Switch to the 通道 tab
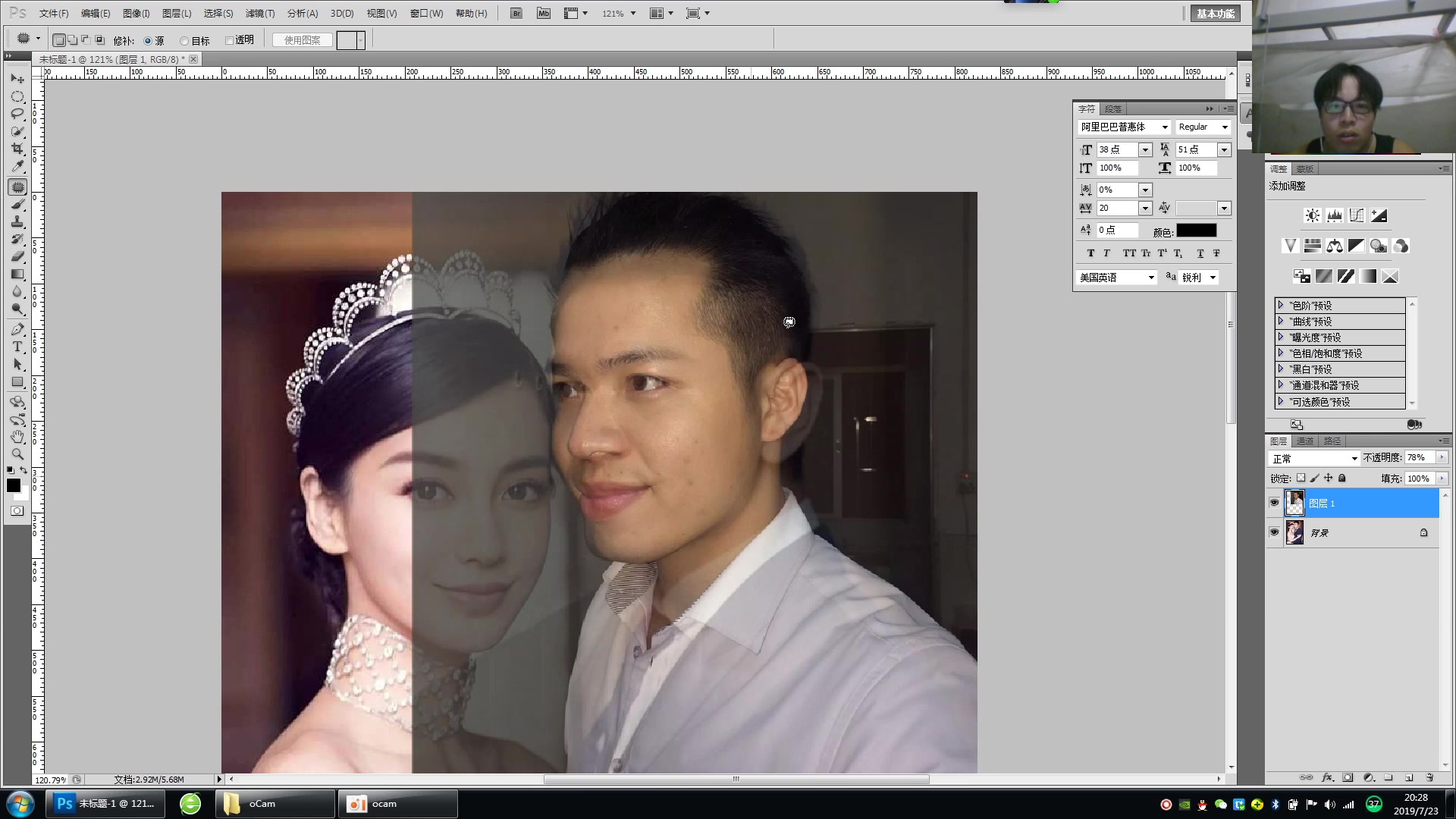The image size is (1456, 819). click(x=1305, y=441)
